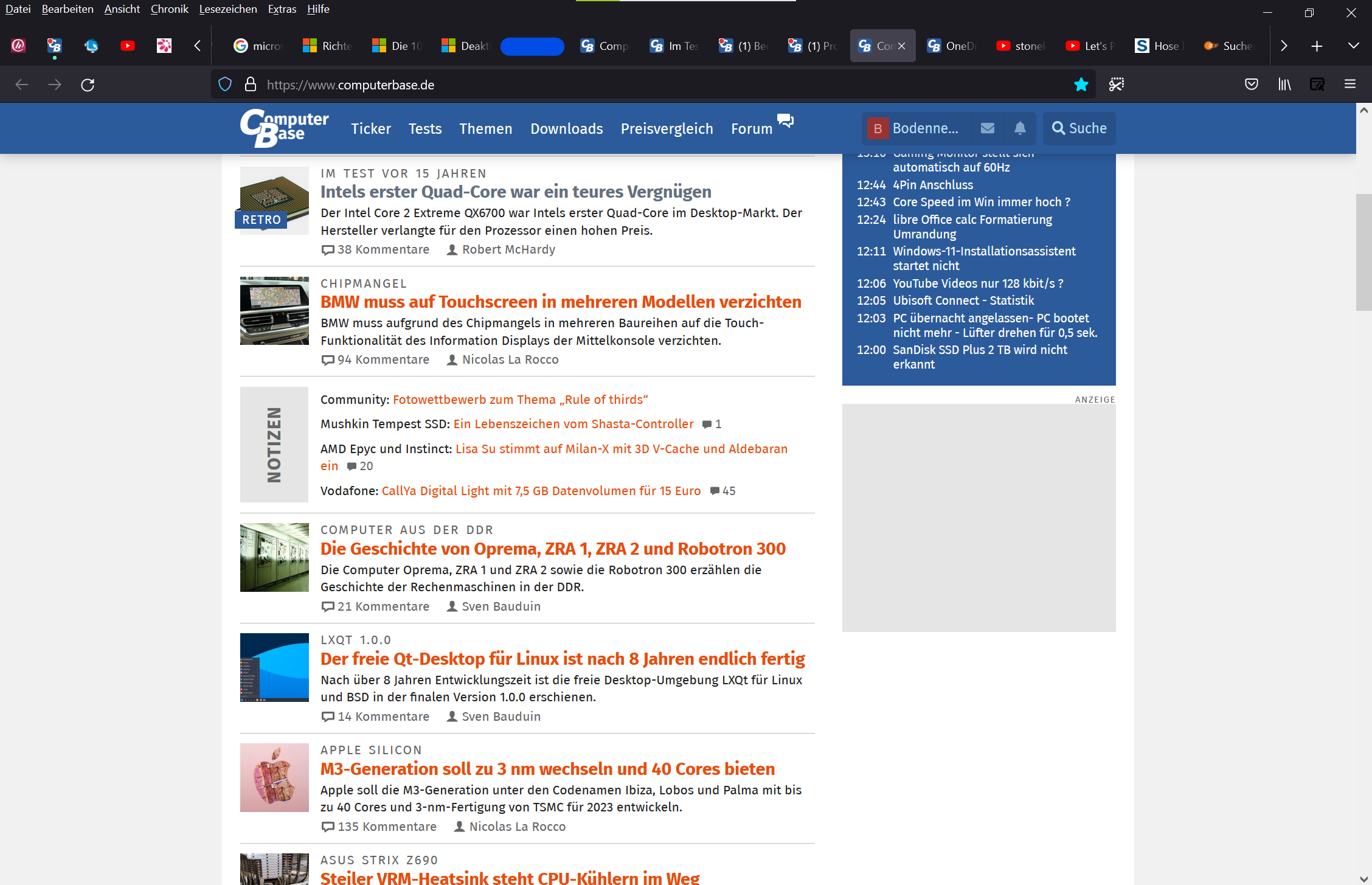Reload the current page
The height and width of the screenshot is (885, 1372).
[88, 85]
